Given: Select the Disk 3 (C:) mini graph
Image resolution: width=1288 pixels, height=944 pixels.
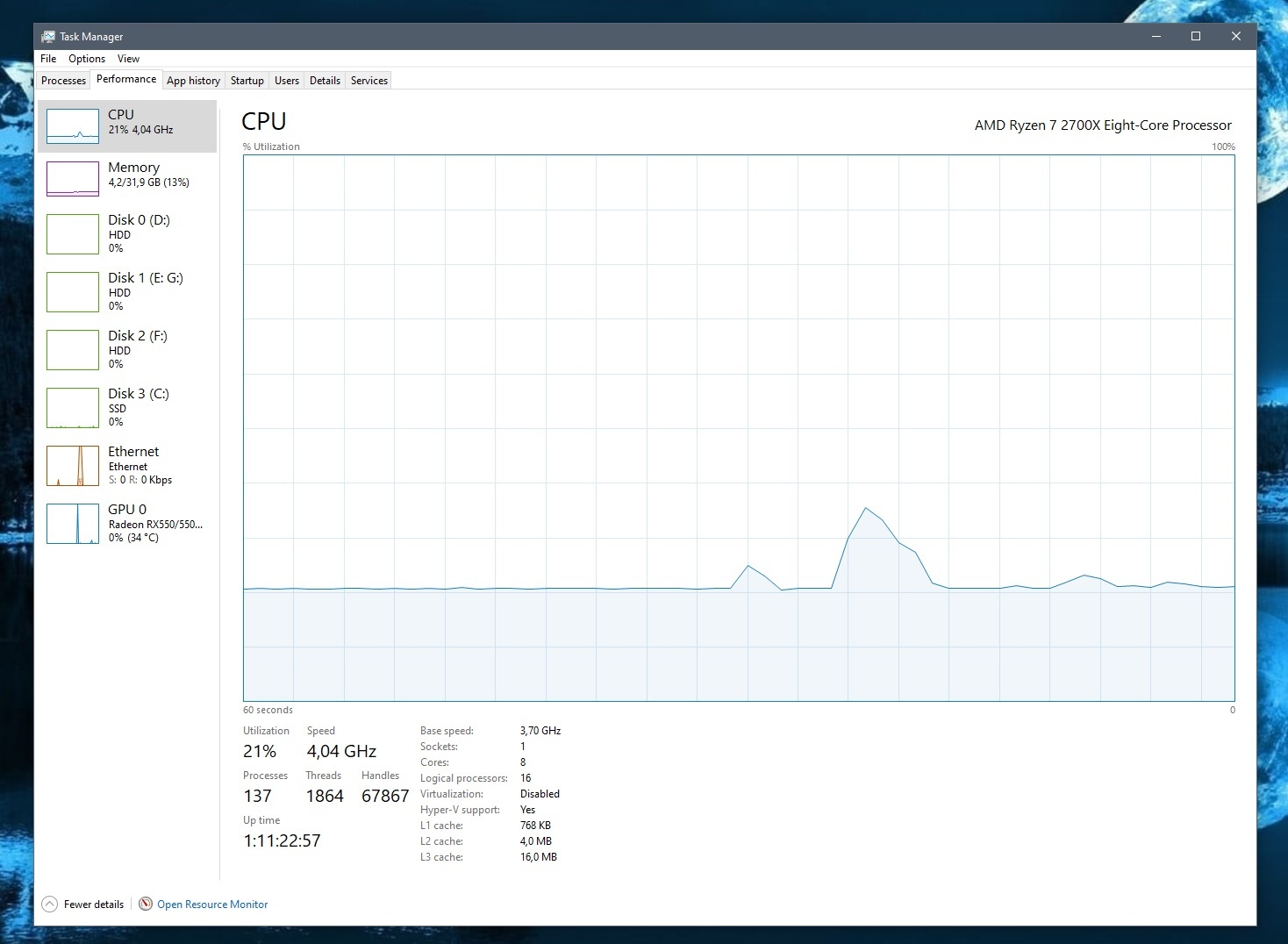Looking at the screenshot, I should coord(73,408).
